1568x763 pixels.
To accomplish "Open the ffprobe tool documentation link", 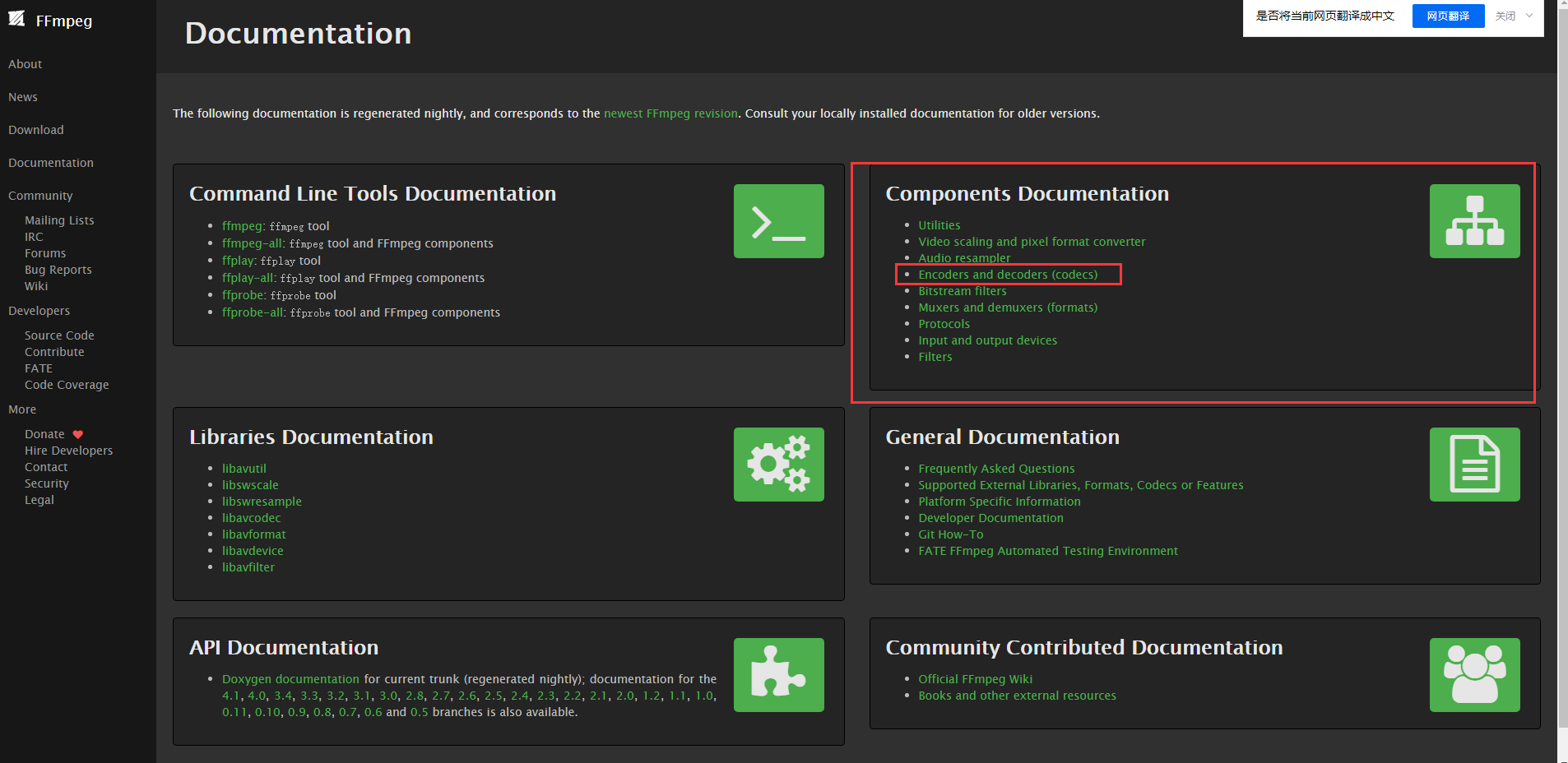I will click(244, 295).
